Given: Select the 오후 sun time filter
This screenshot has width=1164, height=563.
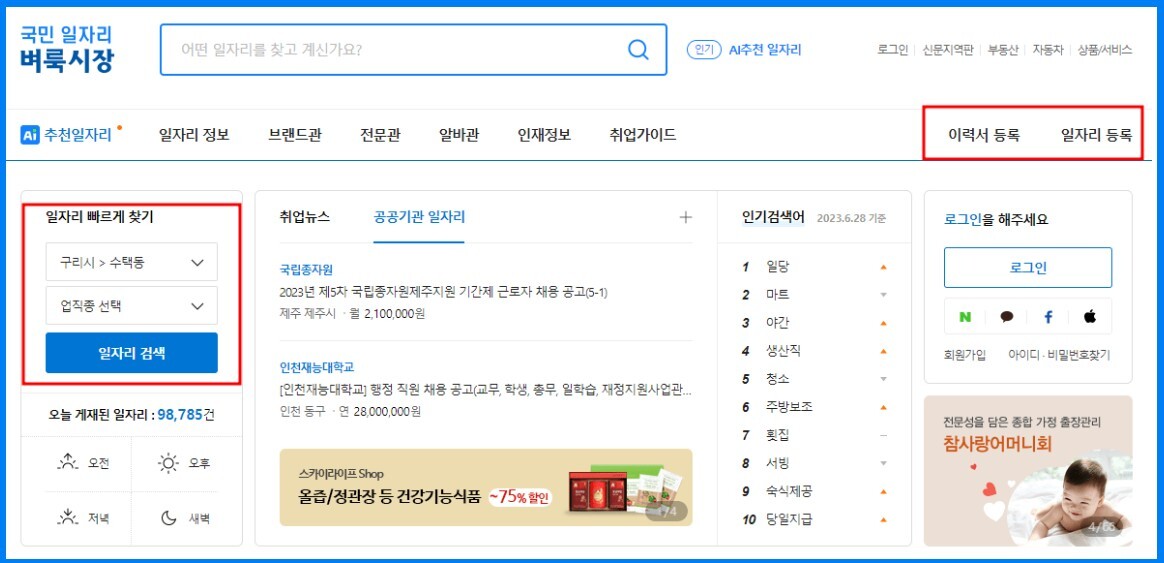Looking at the screenshot, I should click(x=184, y=463).
